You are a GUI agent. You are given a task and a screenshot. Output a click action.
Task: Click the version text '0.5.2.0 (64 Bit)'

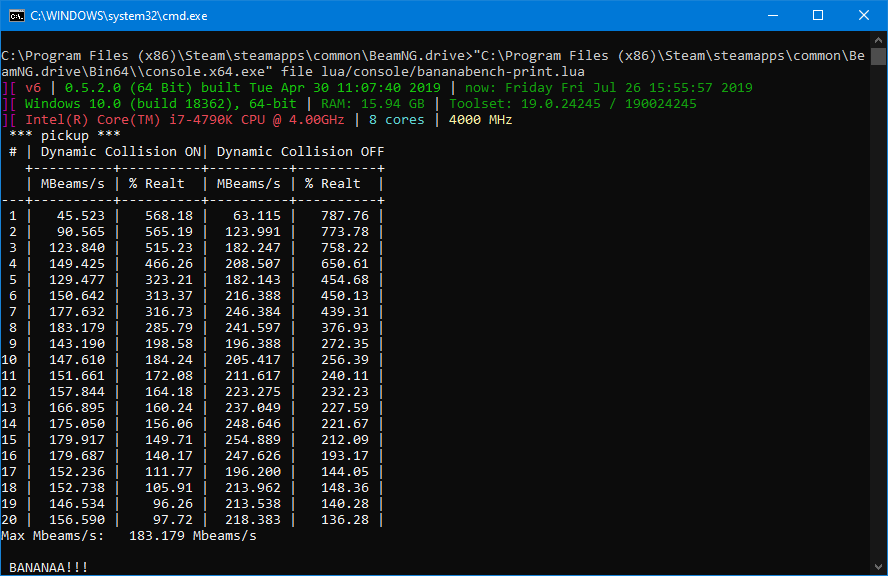pyautogui.click(x=129, y=88)
